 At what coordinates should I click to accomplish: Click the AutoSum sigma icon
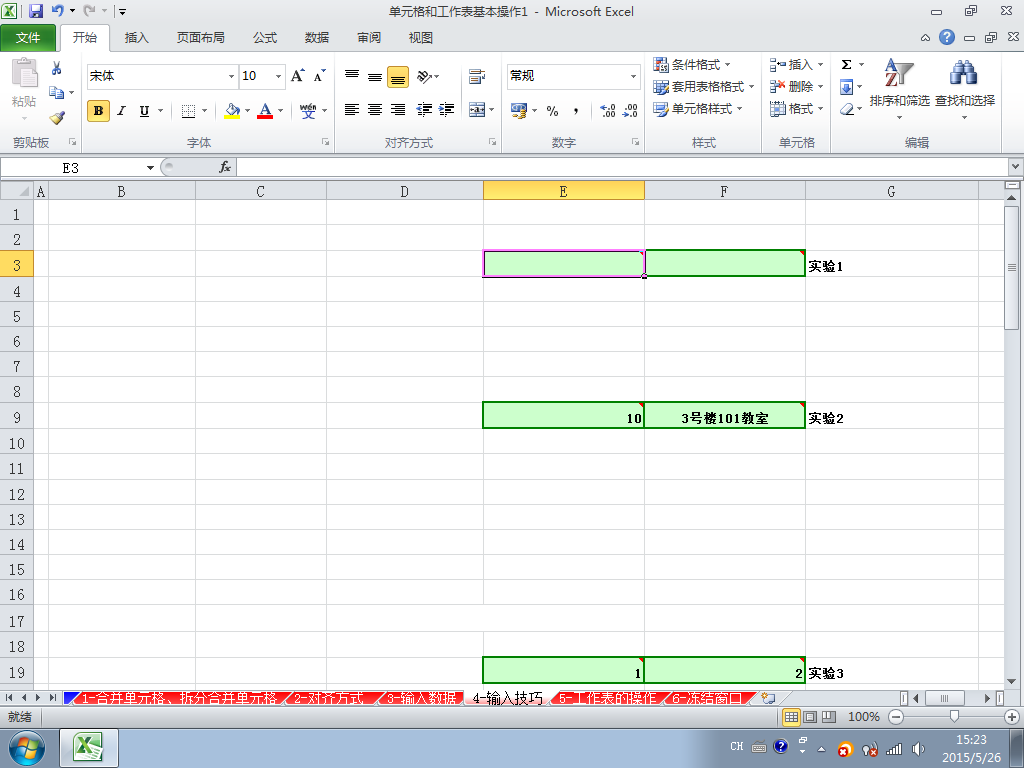(846, 64)
